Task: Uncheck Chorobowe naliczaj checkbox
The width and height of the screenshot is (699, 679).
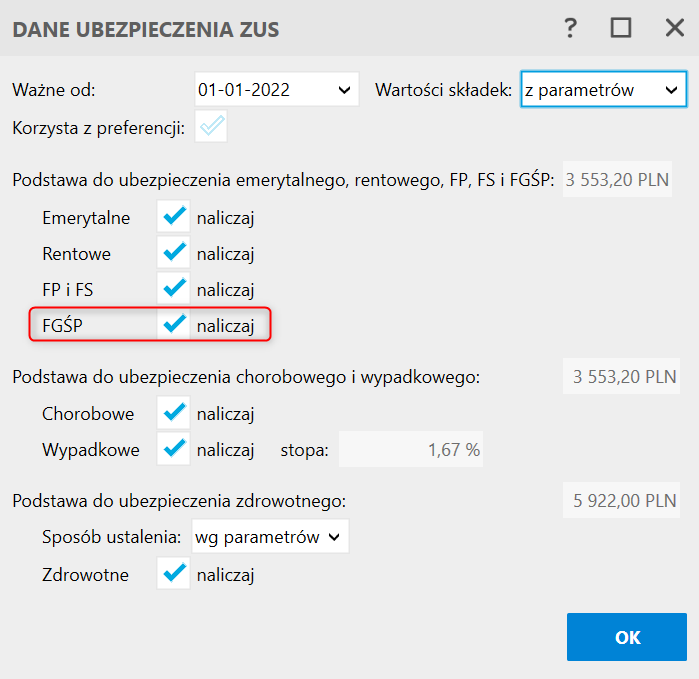Action: pos(175,413)
